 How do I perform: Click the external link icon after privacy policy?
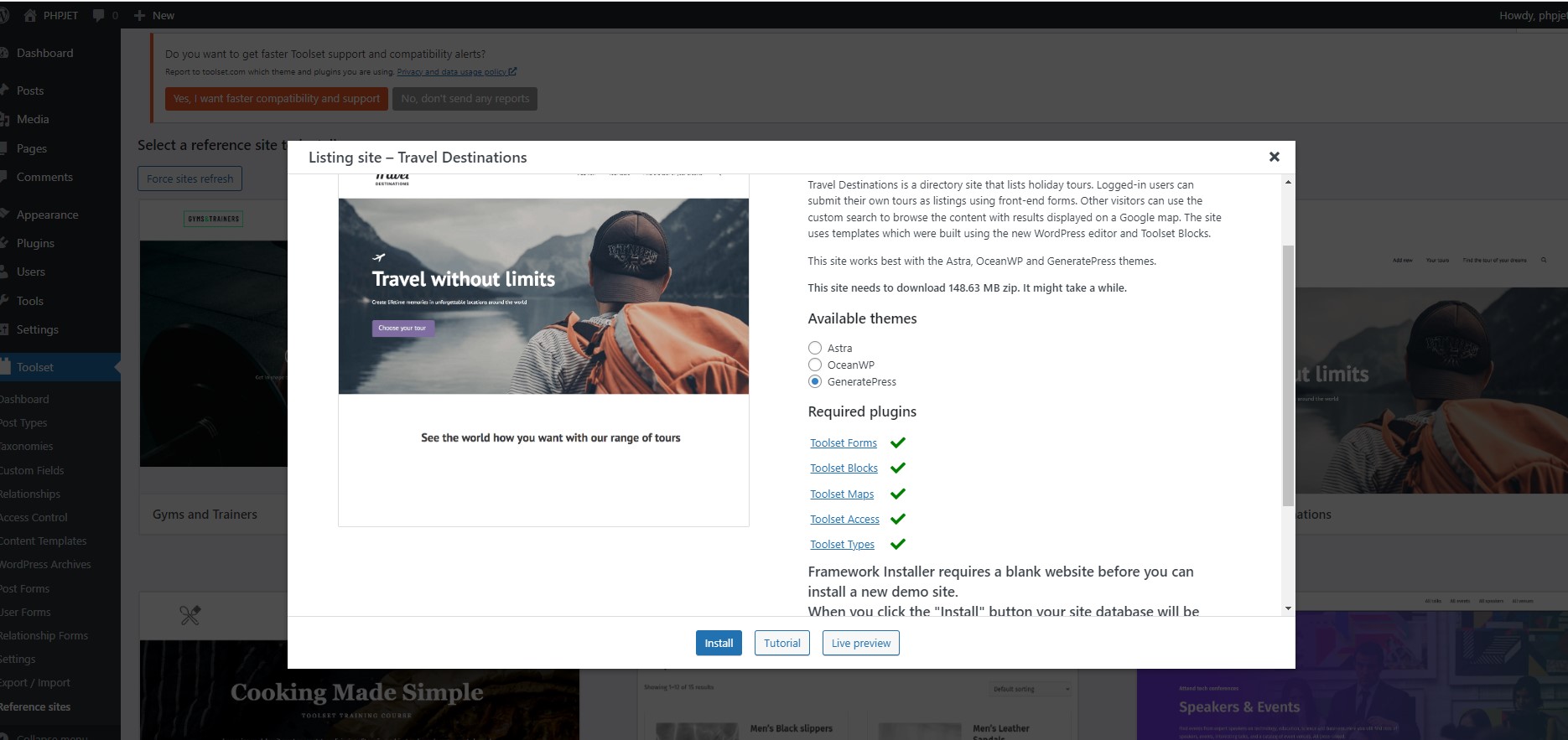pyautogui.click(x=513, y=72)
